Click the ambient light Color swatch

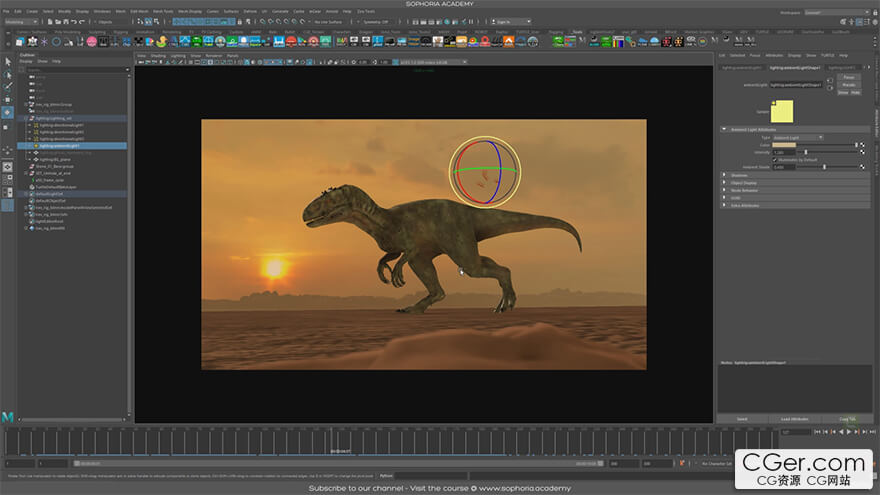(784, 145)
